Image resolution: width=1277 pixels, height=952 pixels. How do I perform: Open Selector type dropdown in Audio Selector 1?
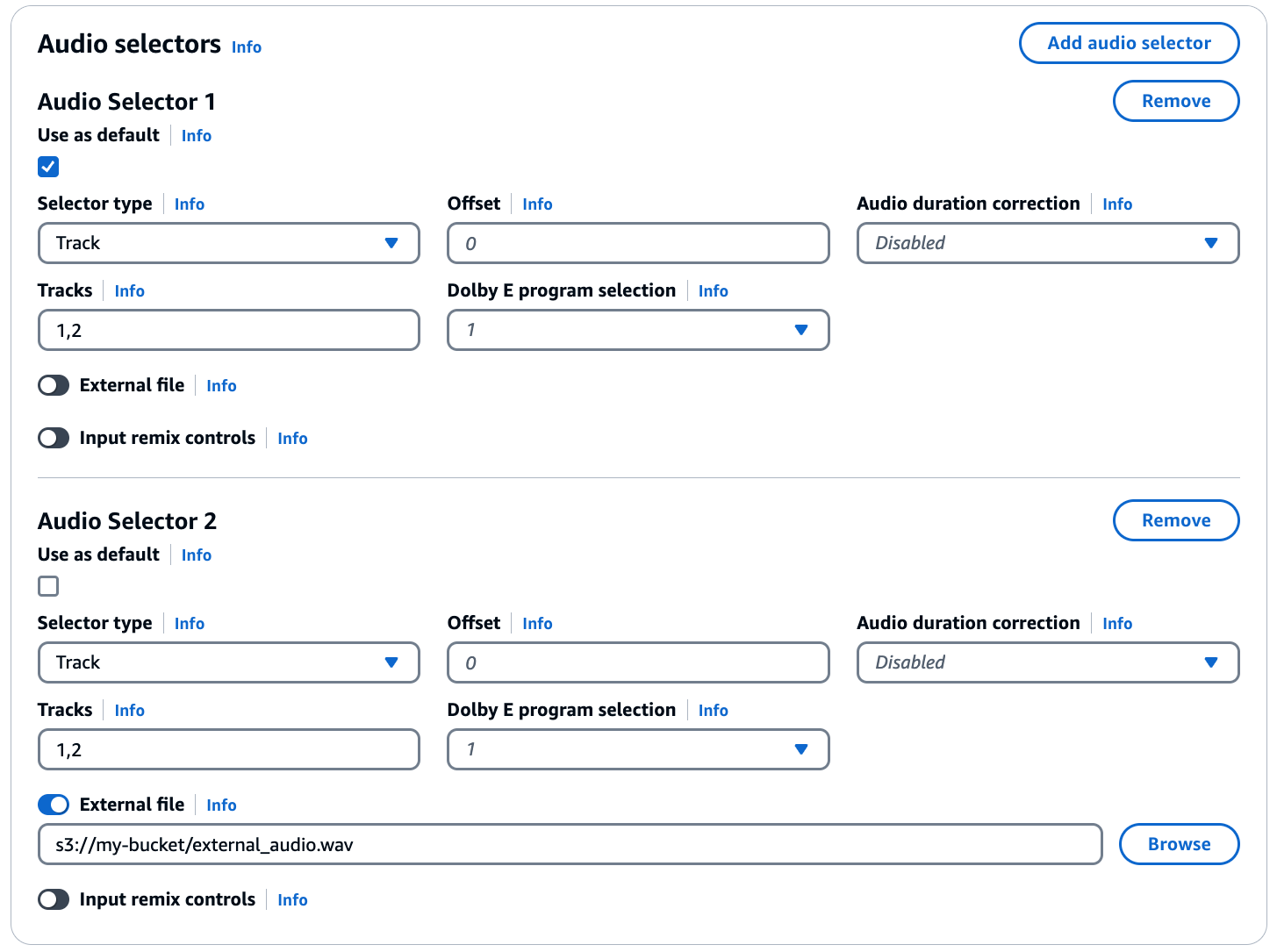pyautogui.click(x=228, y=243)
